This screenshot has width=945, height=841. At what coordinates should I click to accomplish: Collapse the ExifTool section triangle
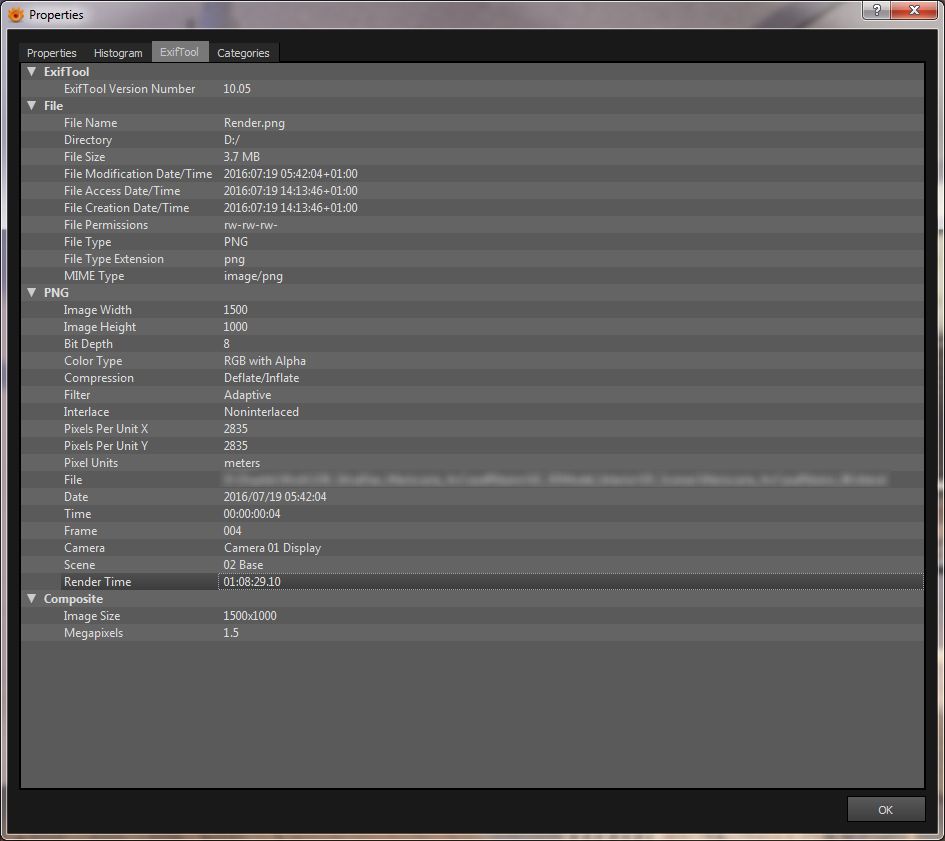(x=32, y=71)
